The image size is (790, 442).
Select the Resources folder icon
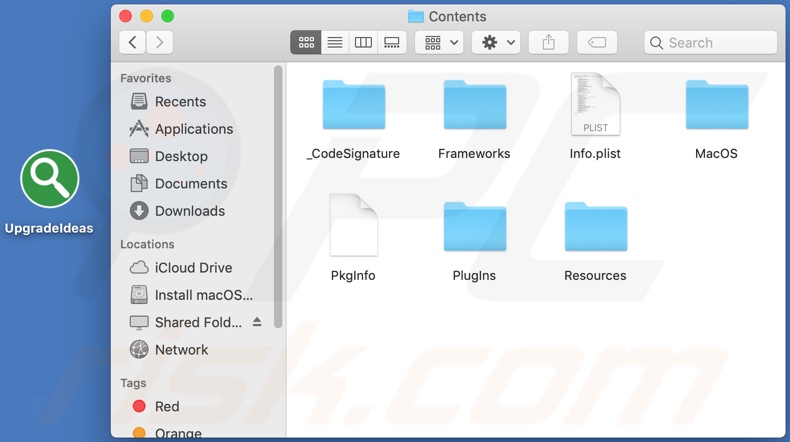point(596,227)
